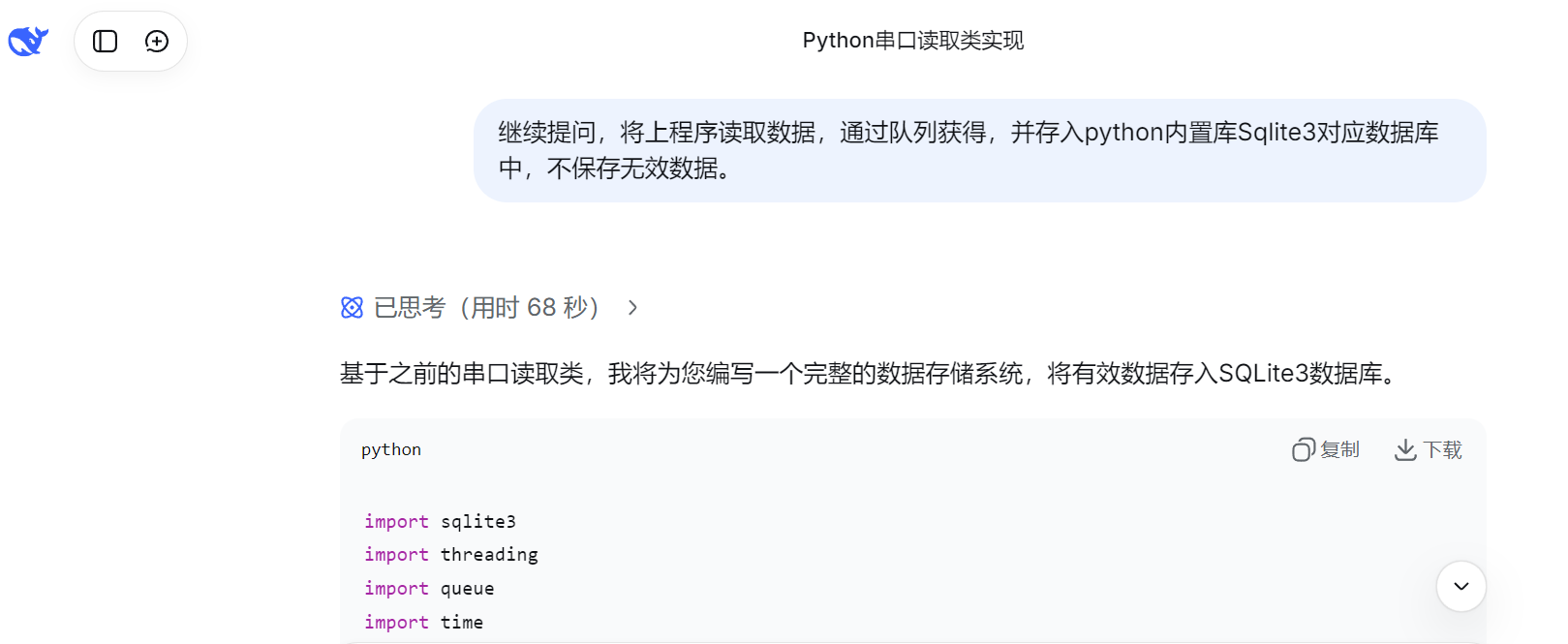The width and height of the screenshot is (1568, 644).
Task: Click the atom-shaped deep thinking icon
Action: click(x=352, y=308)
